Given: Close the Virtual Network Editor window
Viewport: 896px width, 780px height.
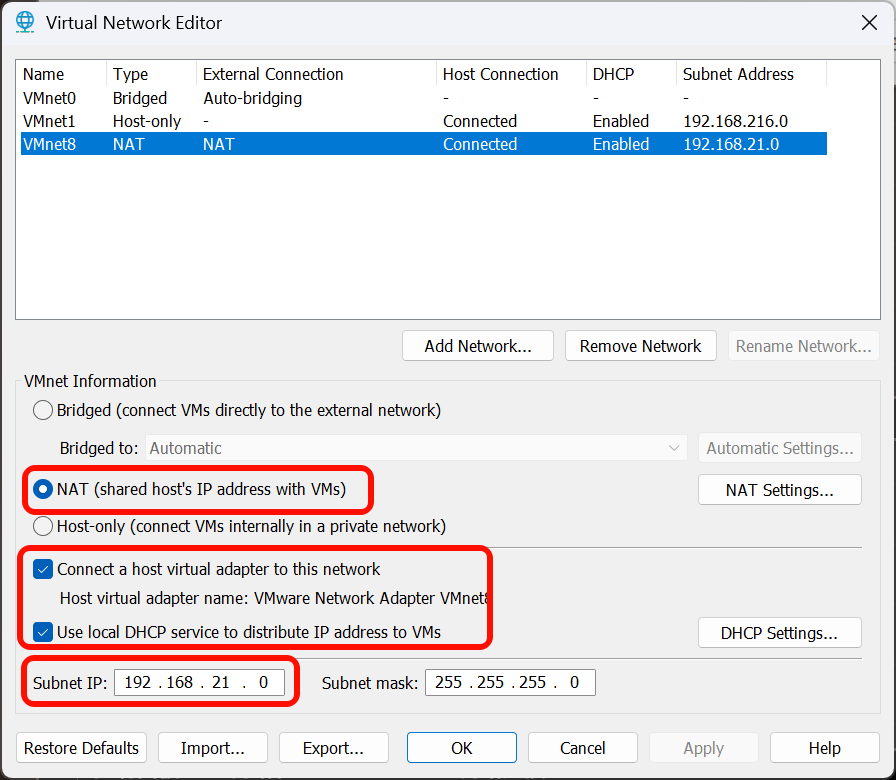Looking at the screenshot, I should pos(869,23).
